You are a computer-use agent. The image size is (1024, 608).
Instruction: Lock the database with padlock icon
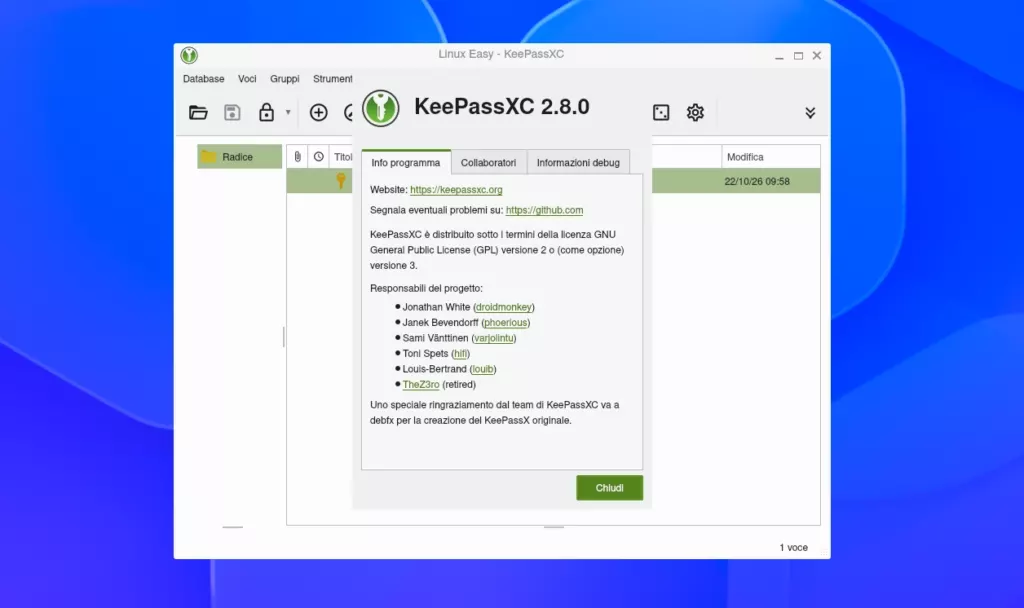point(266,112)
